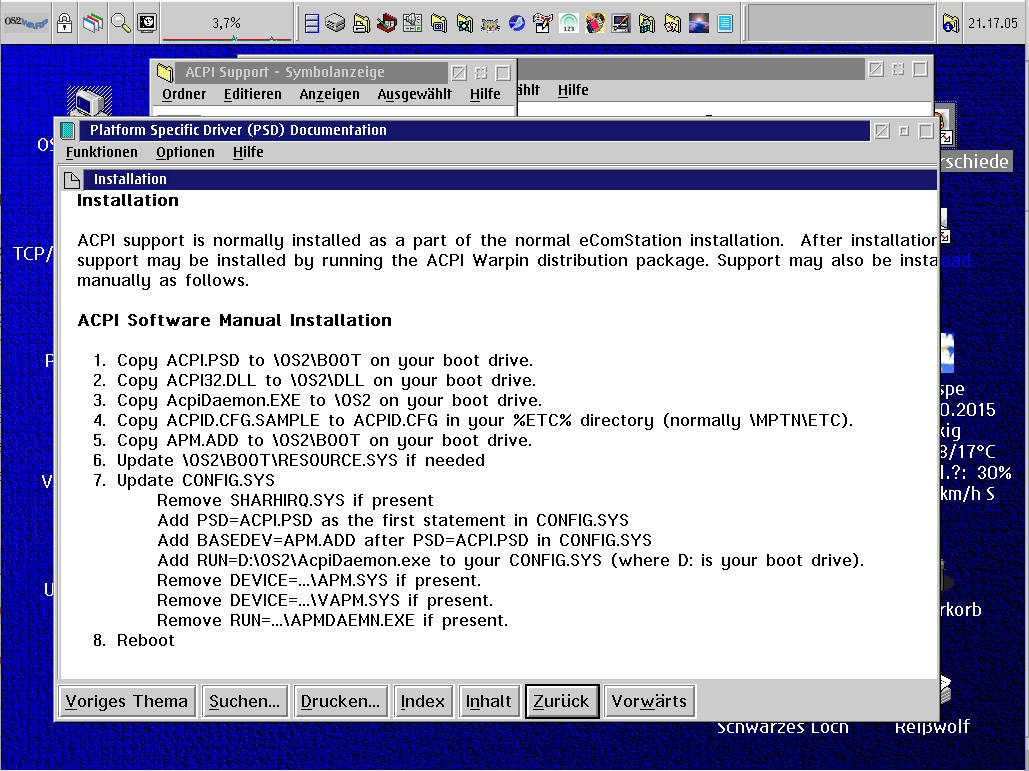1029x771 pixels.
Task: Open the window list icon
Action: [x=93, y=23]
